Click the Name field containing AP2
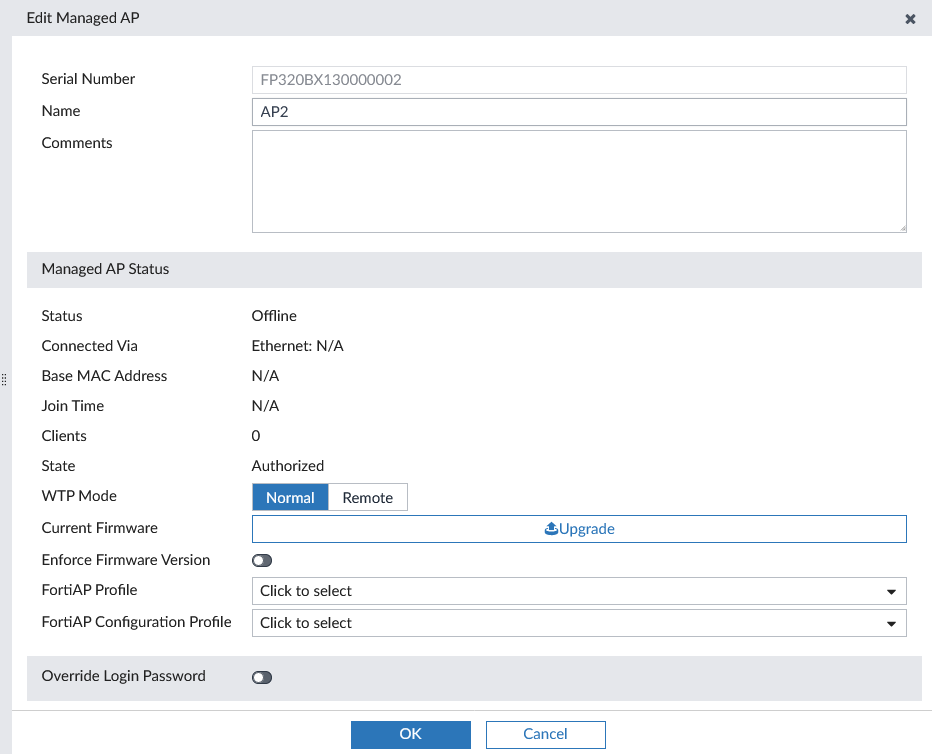The width and height of the screenshot is (932, 754). (x=579, y=111)
